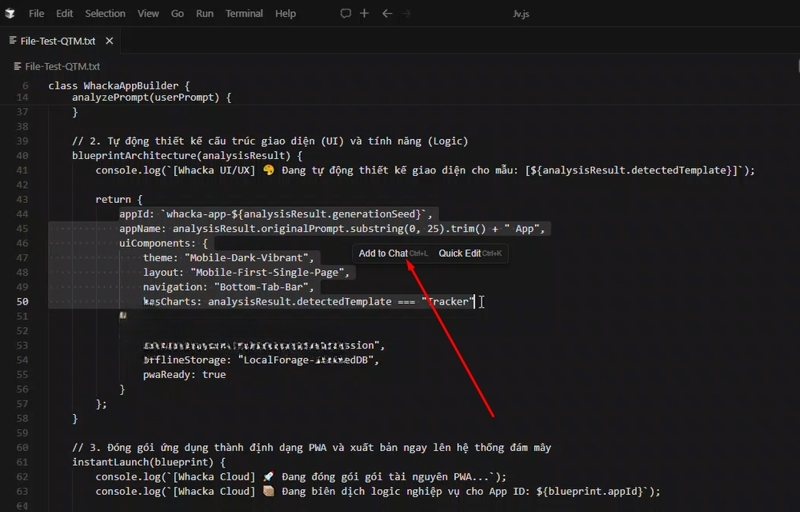The image size is (800, 512).
Task: Close the File-Test-QTM.txt tab
Action: [x=109, y=41]
